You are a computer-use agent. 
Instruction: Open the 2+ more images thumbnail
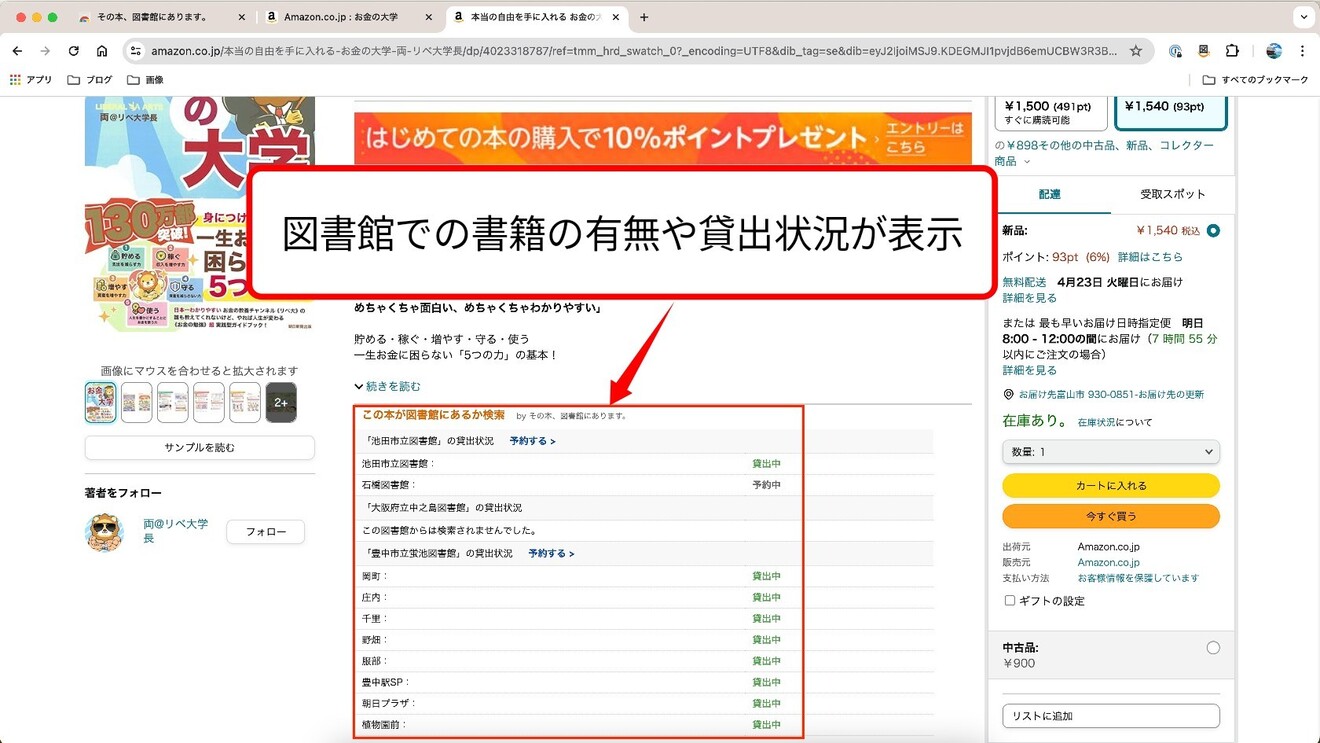[x=281, y=402]
